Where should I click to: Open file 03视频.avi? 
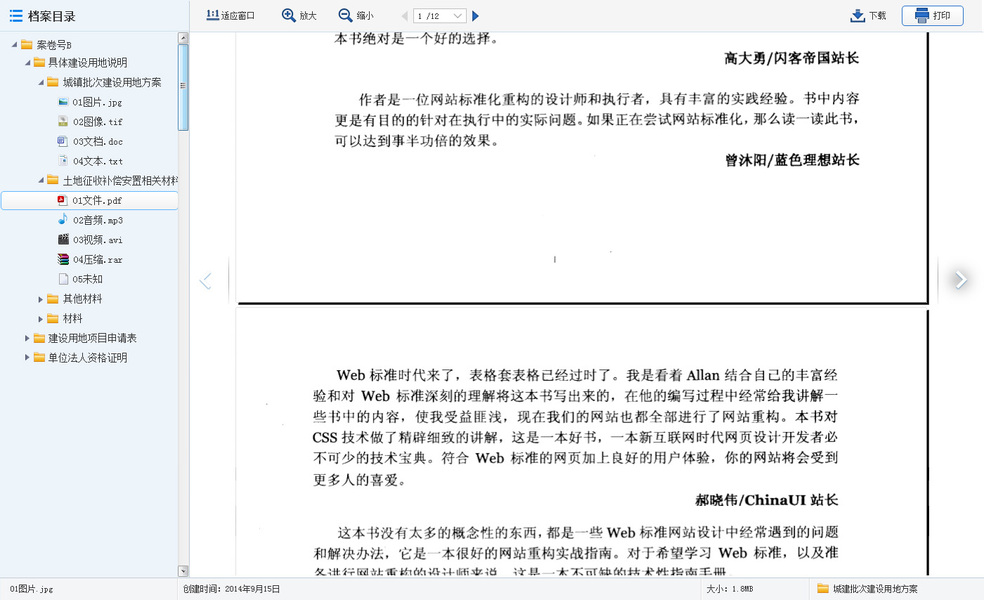click(97, 240)
